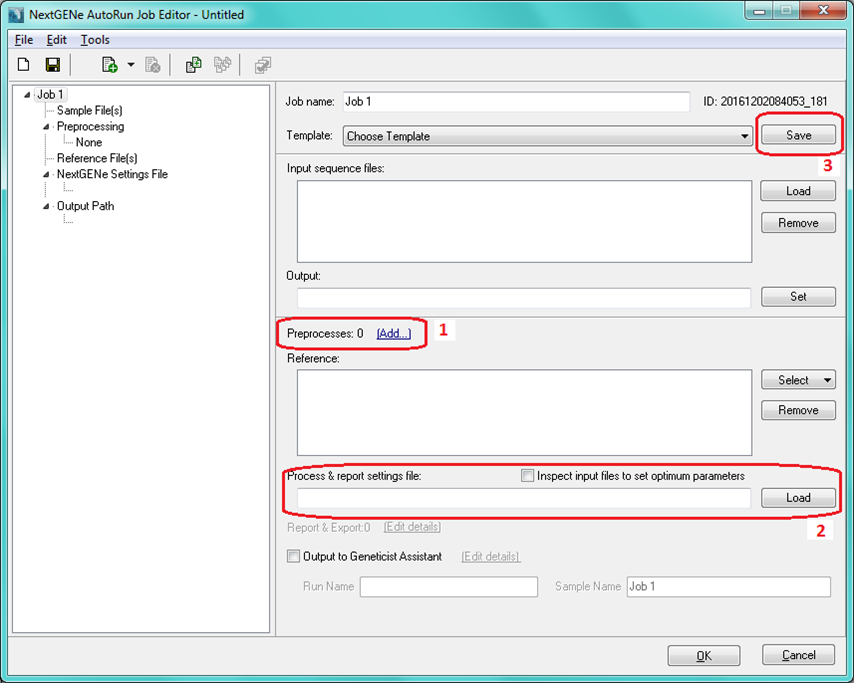Click the New file toolbar icon
Image resolution: width=854 pixels, height=683 pixels.
(x=23, y=65)
